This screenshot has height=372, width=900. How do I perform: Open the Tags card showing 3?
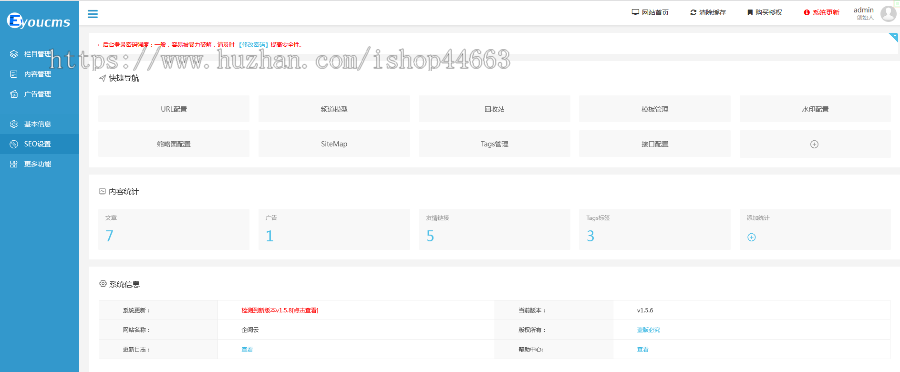(x=655, y=229)
